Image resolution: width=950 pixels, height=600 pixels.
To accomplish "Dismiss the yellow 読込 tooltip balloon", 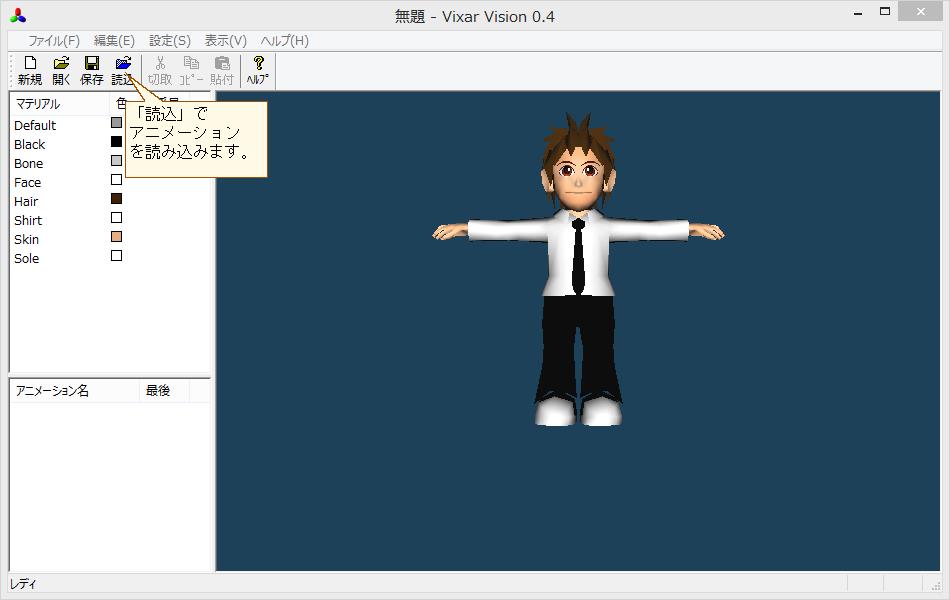I will click(x=195, y=140).
